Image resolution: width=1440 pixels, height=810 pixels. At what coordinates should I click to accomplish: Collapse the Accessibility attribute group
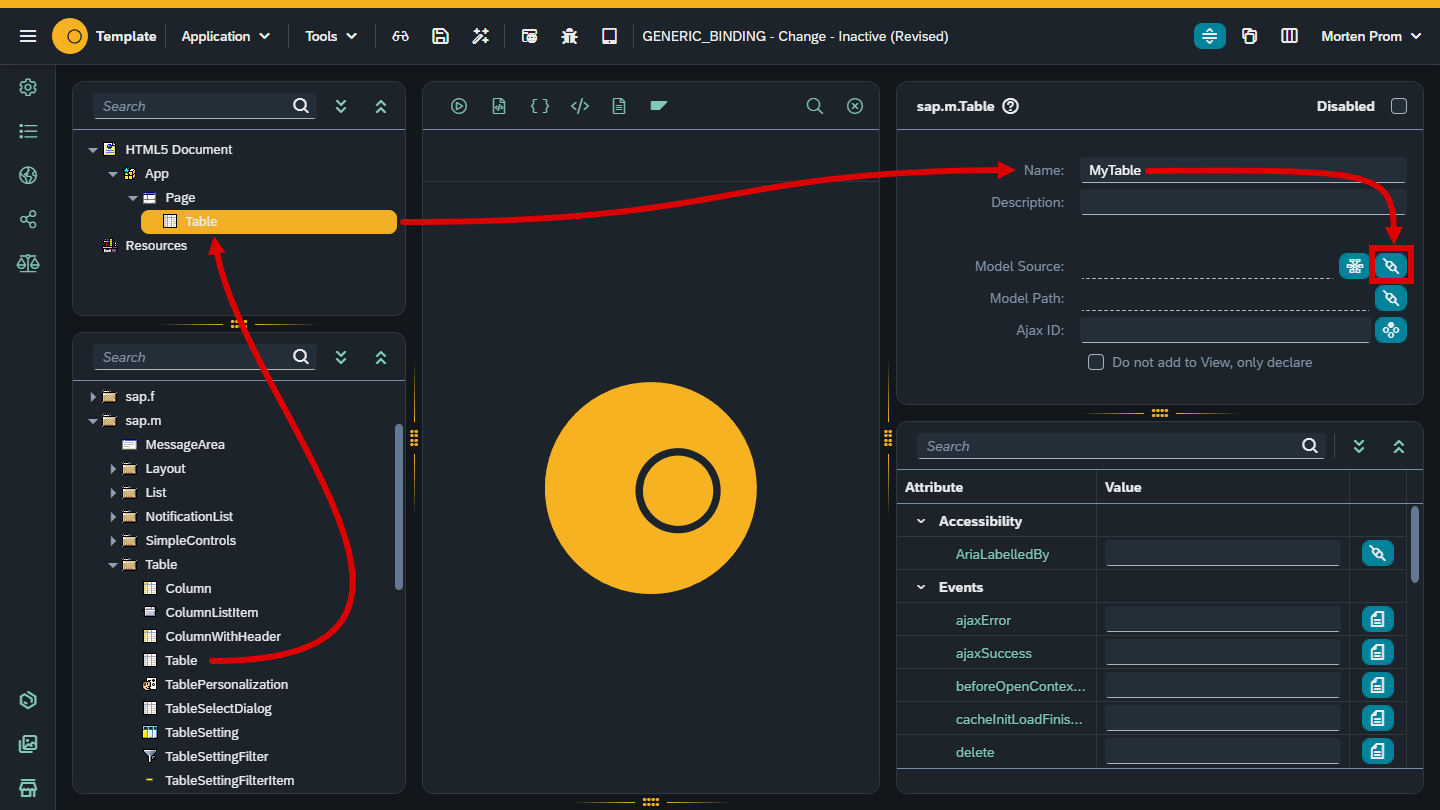click(x=921, y=521)
